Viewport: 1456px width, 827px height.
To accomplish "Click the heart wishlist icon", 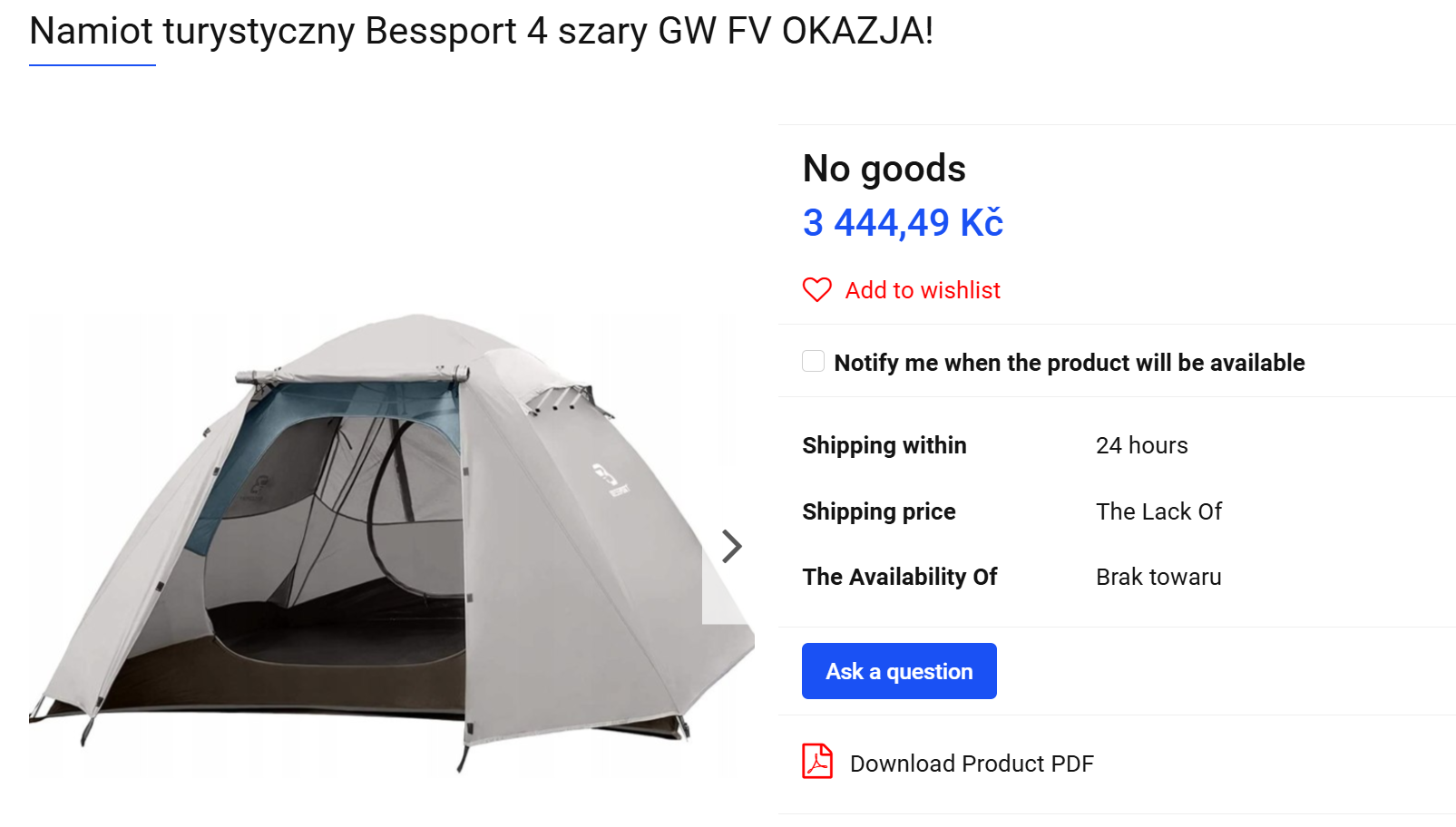I will tap(816, 290).
